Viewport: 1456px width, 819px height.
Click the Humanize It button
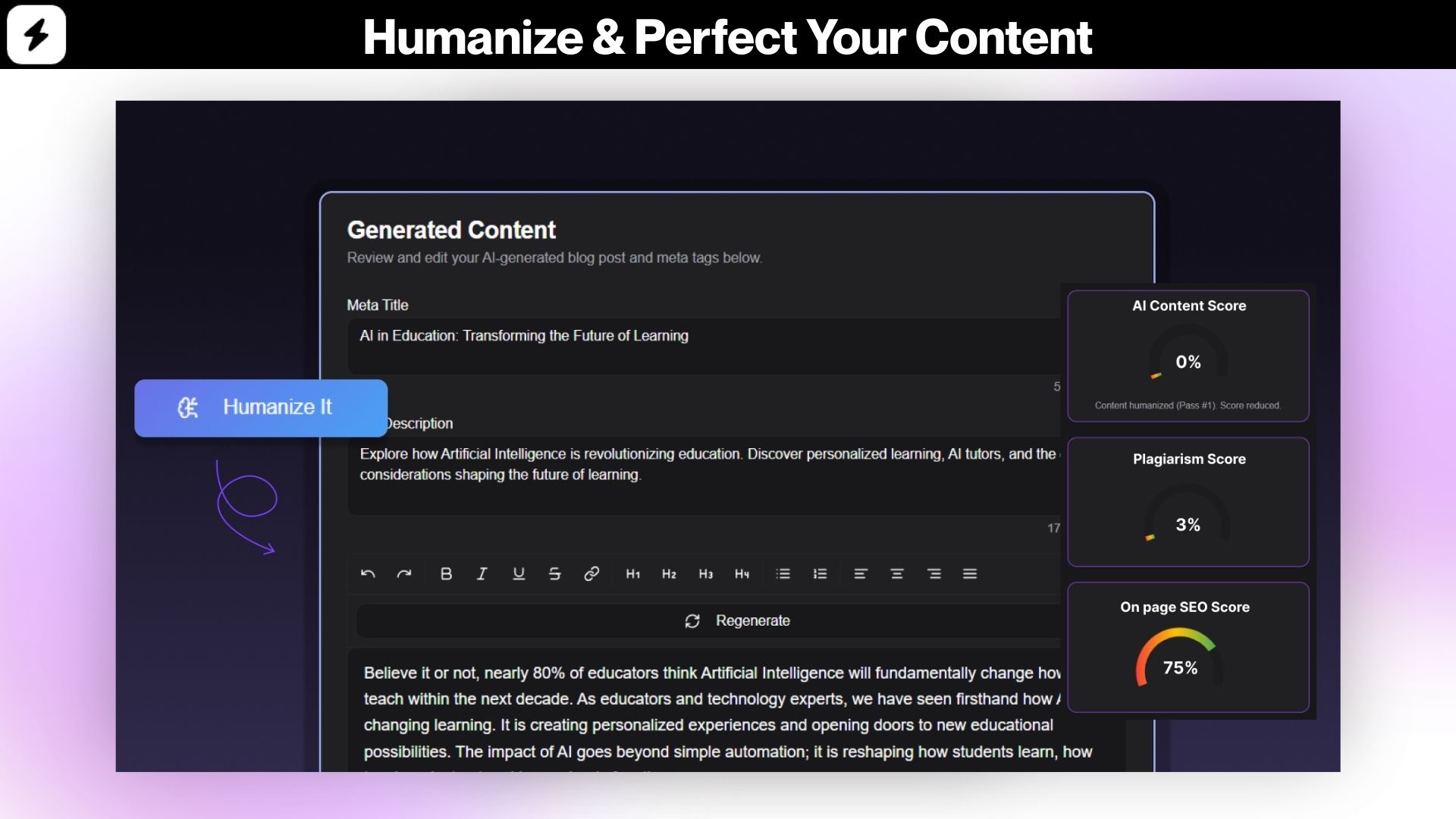(261, 407)
